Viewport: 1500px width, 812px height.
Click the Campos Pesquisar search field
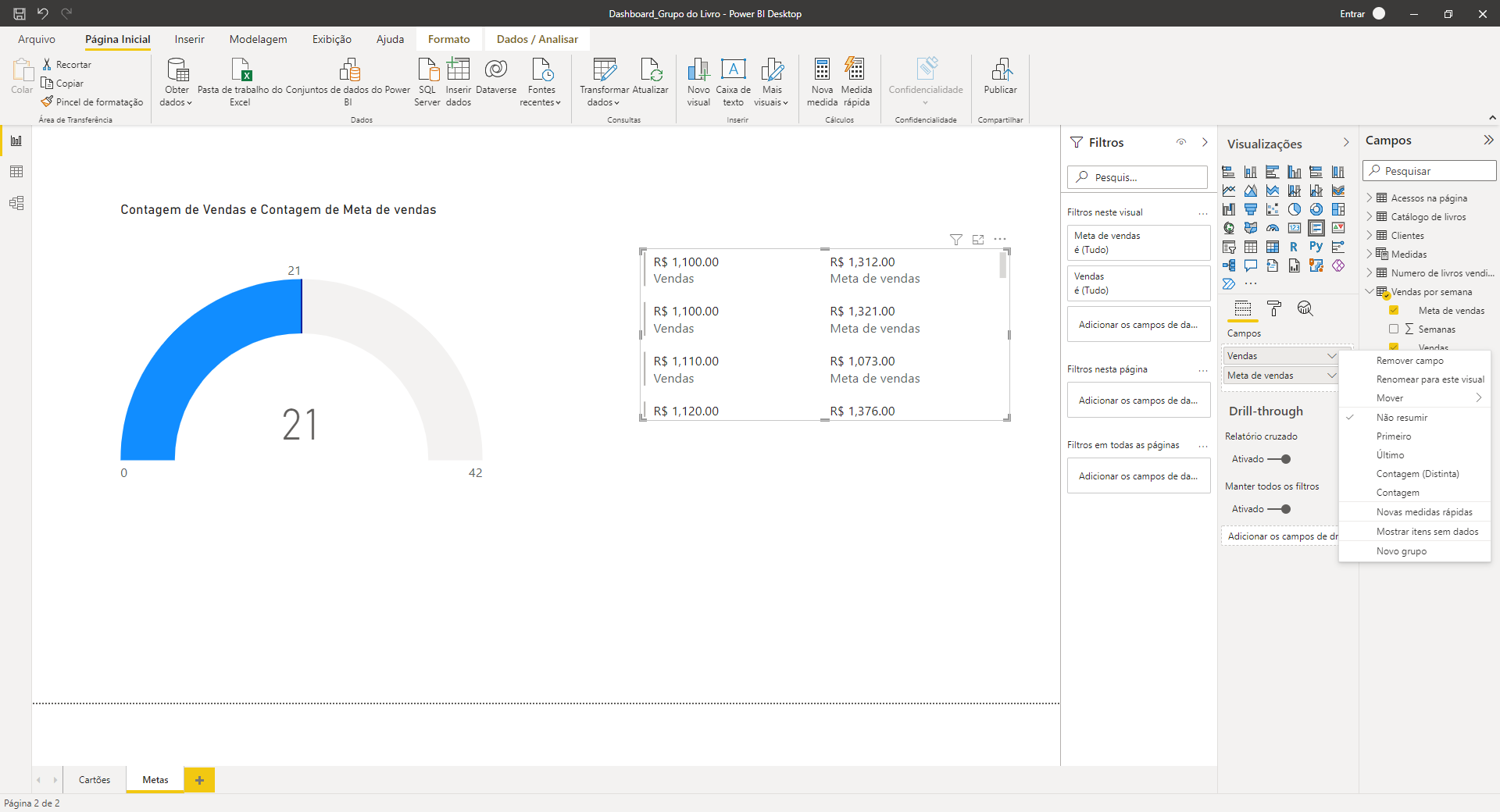1430,171
